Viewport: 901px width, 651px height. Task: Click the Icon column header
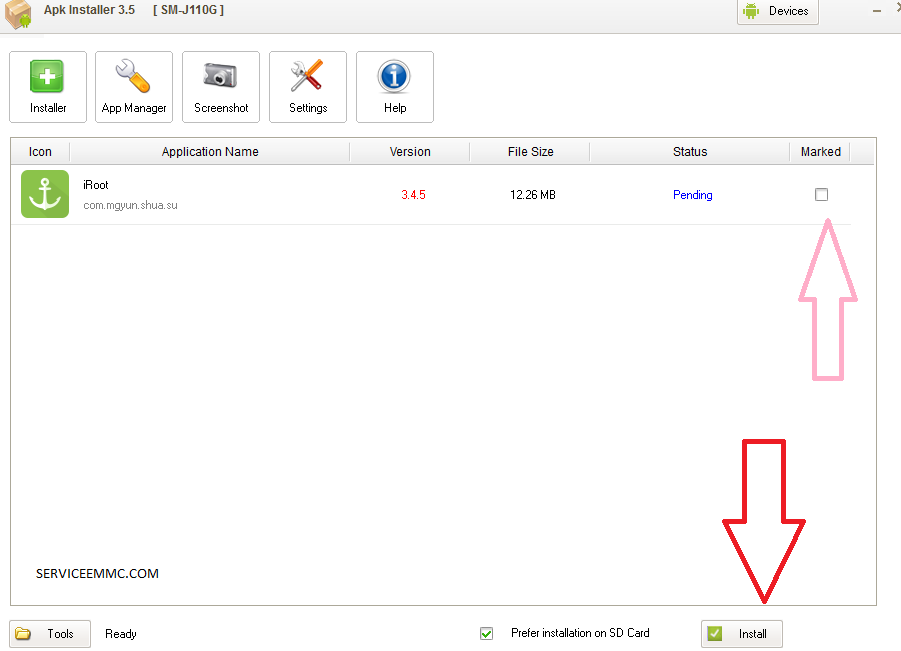40,152
